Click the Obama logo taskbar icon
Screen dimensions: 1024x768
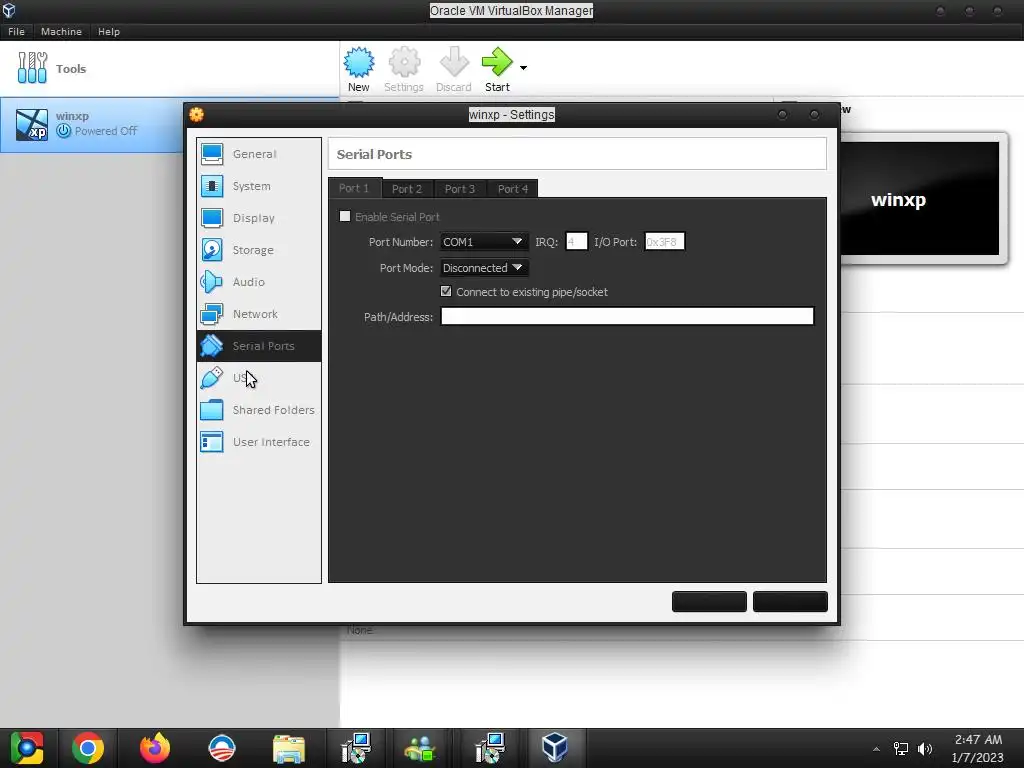222,748
